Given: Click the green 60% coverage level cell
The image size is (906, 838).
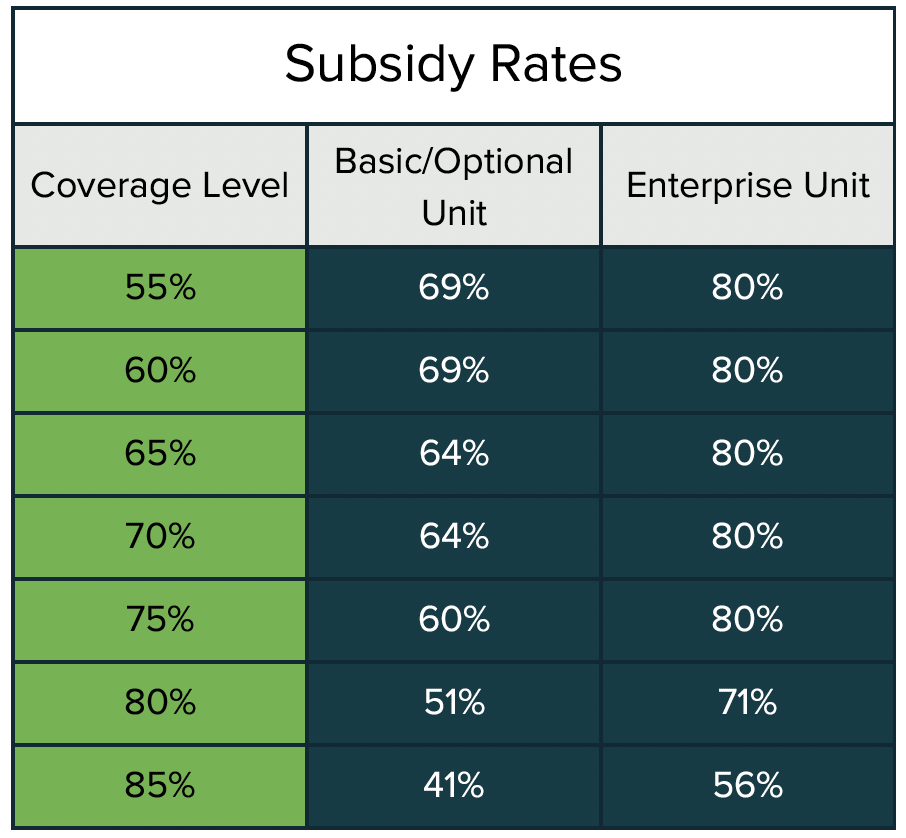Looking at the screenshot, I should pyautogui.click(x=160, y=371).
